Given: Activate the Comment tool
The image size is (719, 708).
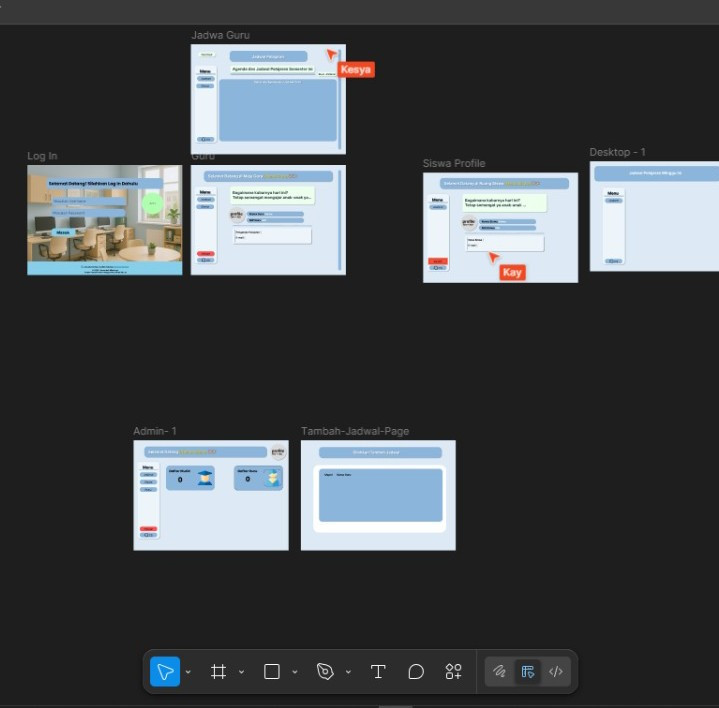Looking at the screenshot, I should [x=416, y=672].
